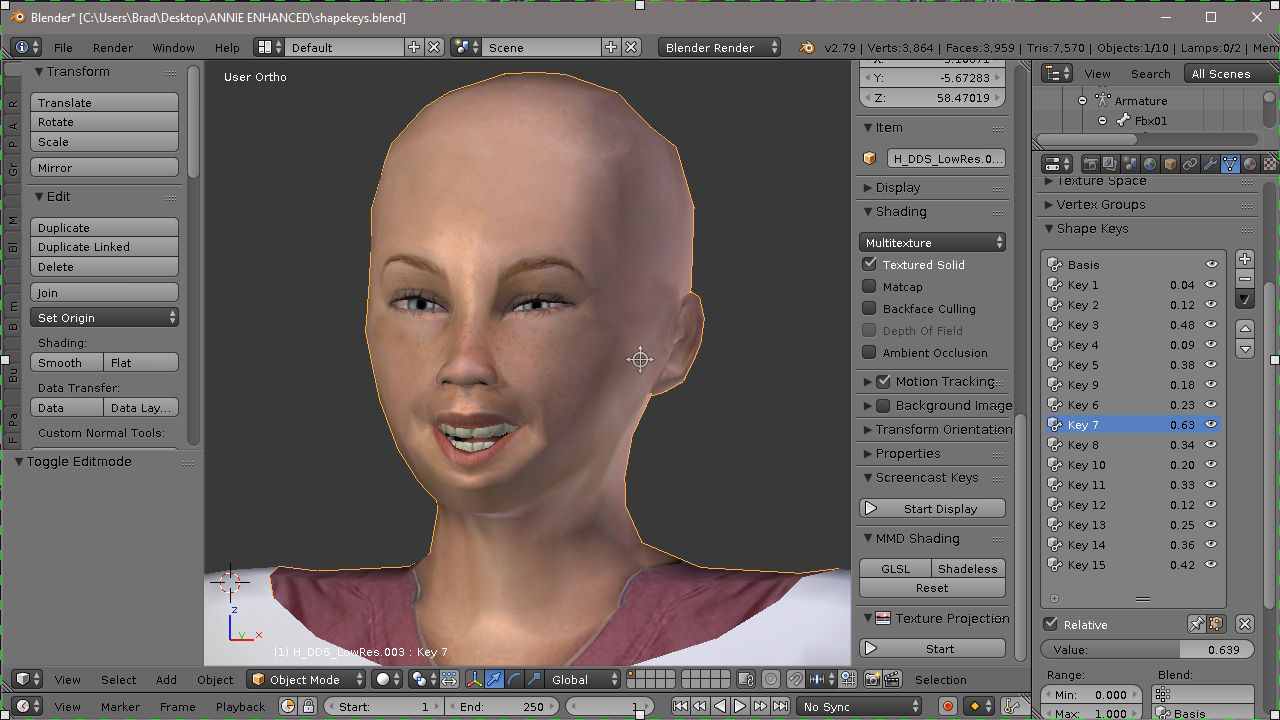Open the Render Layers properties tab
Image resolution: width=1280 pixels, height=720 pixels.
[x=1111, y=164]
